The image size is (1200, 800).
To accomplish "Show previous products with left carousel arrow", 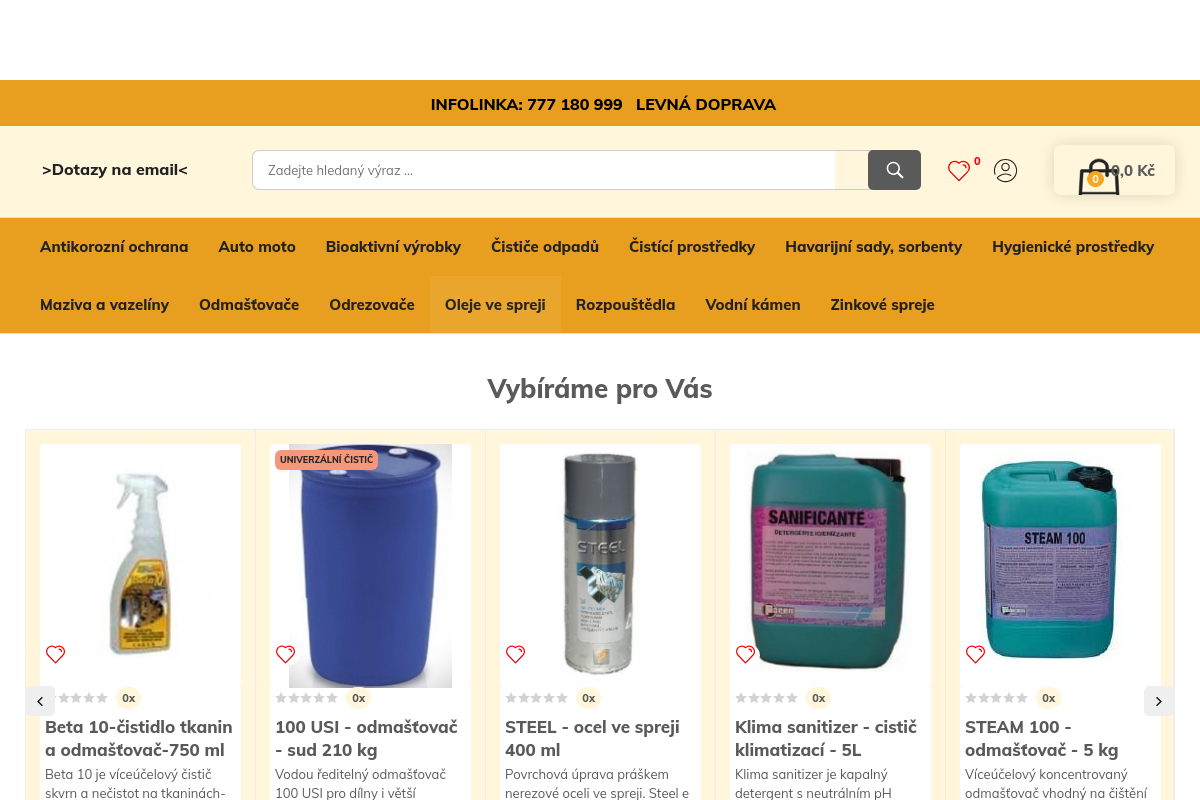I will pos(40,701).
